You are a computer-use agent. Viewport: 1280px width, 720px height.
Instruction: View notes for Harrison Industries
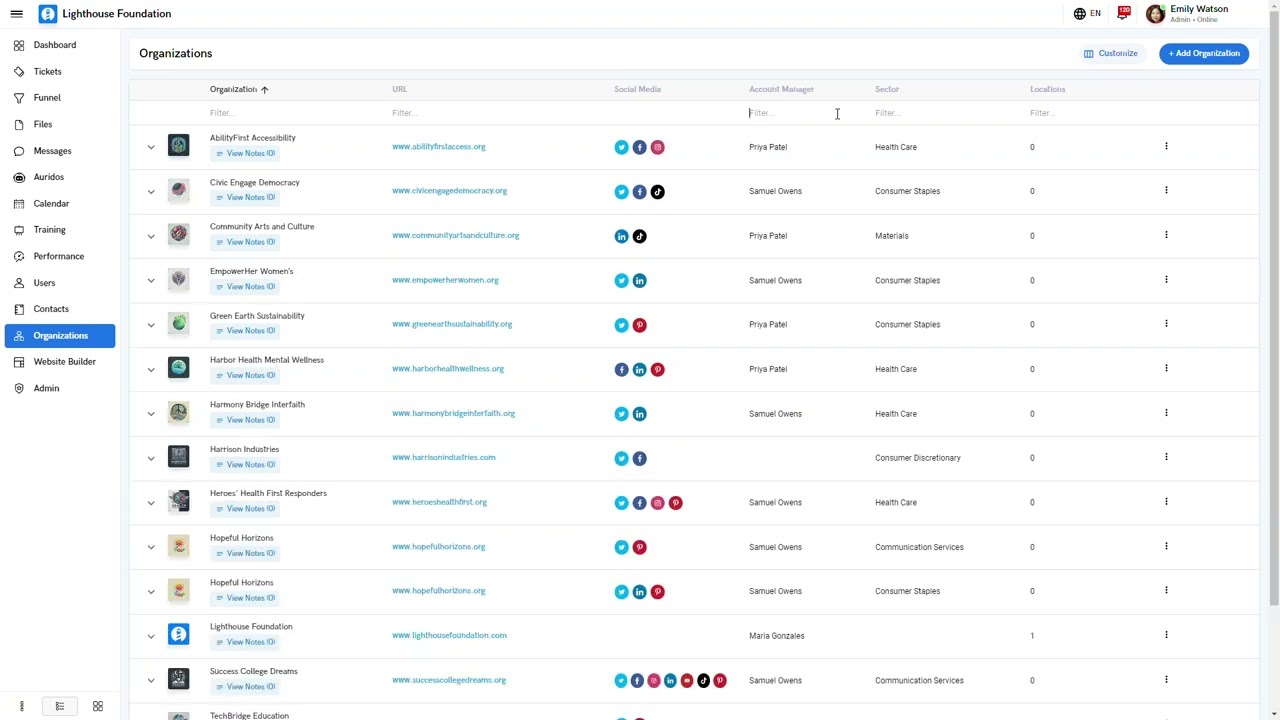245,464
